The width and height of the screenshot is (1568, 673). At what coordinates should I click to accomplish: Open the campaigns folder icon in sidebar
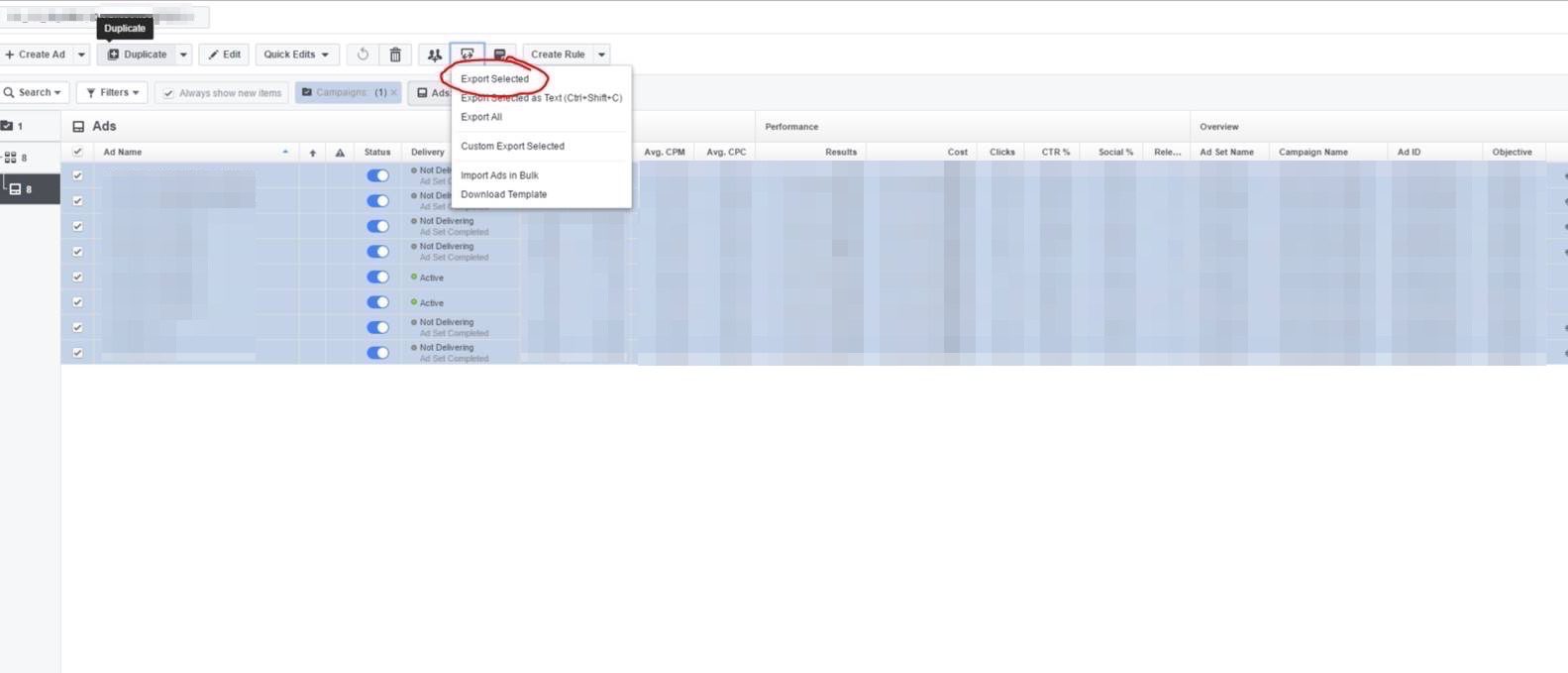8,126
